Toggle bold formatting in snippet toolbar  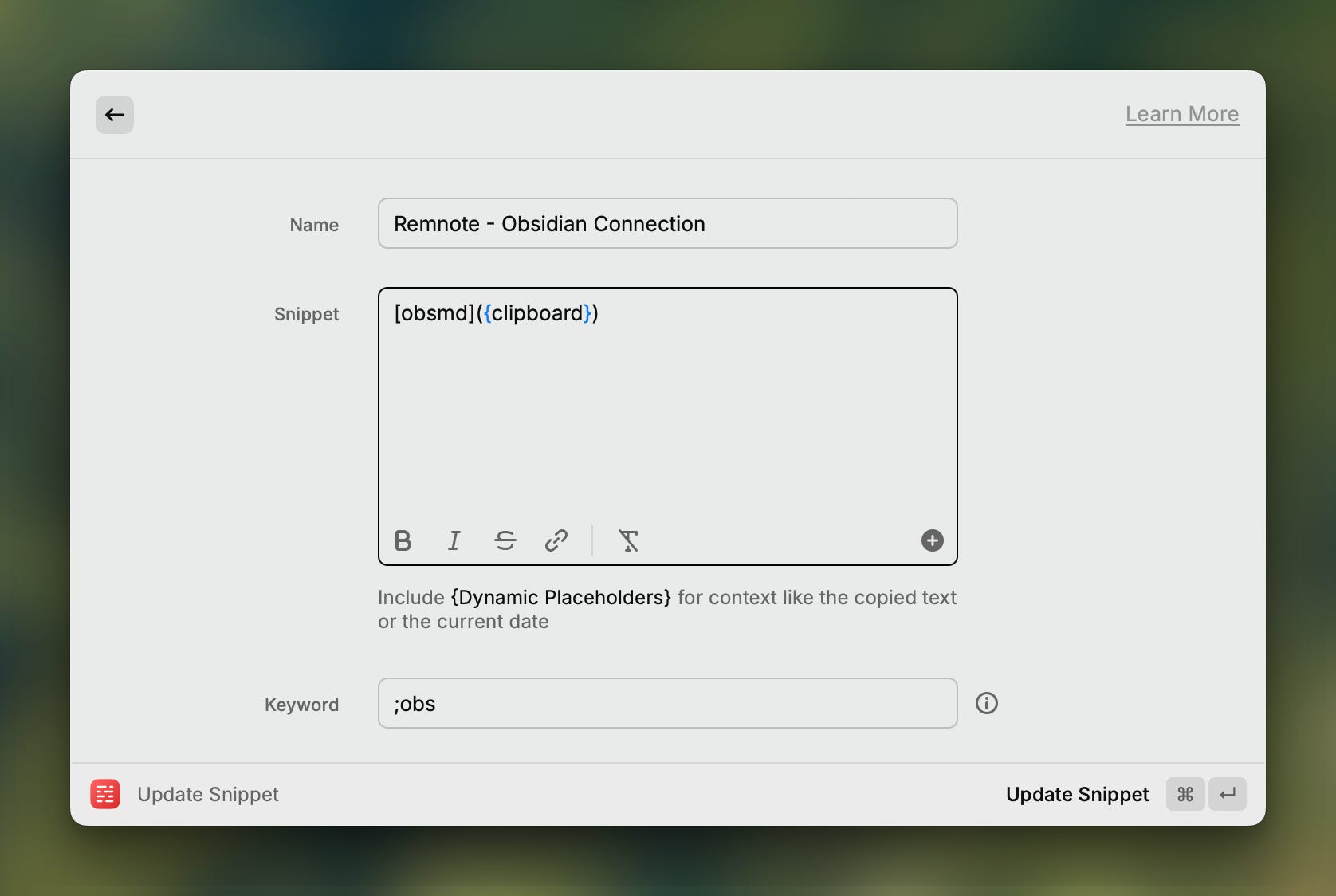pos(403,541)
